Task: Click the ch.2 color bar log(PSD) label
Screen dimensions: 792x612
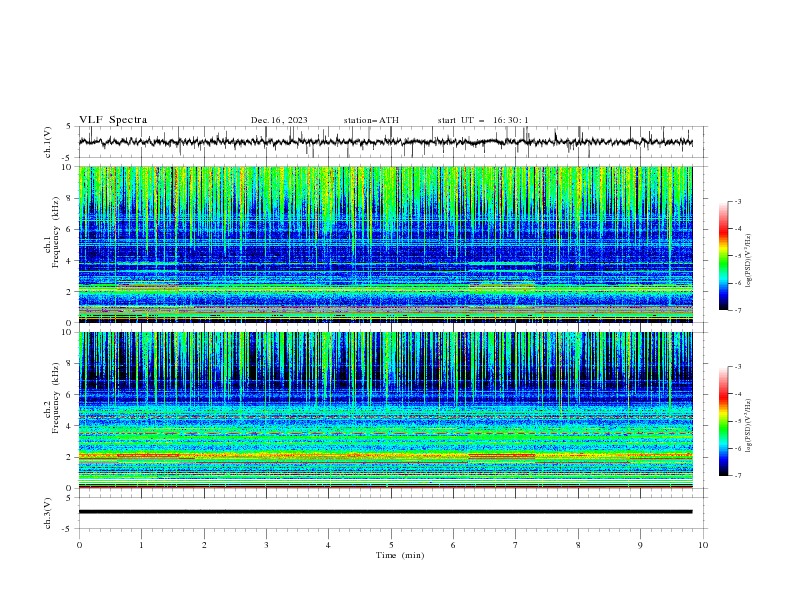Action: [748, 425]
